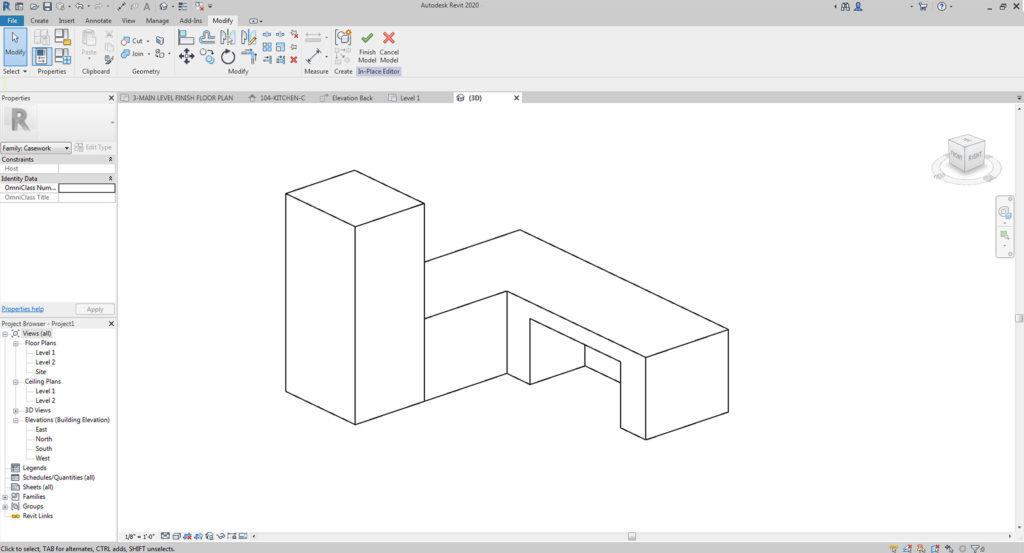Screen dimensions: 1024x553
Task: Toggle Visual Style in view control bar
Action: click(176, 536)
